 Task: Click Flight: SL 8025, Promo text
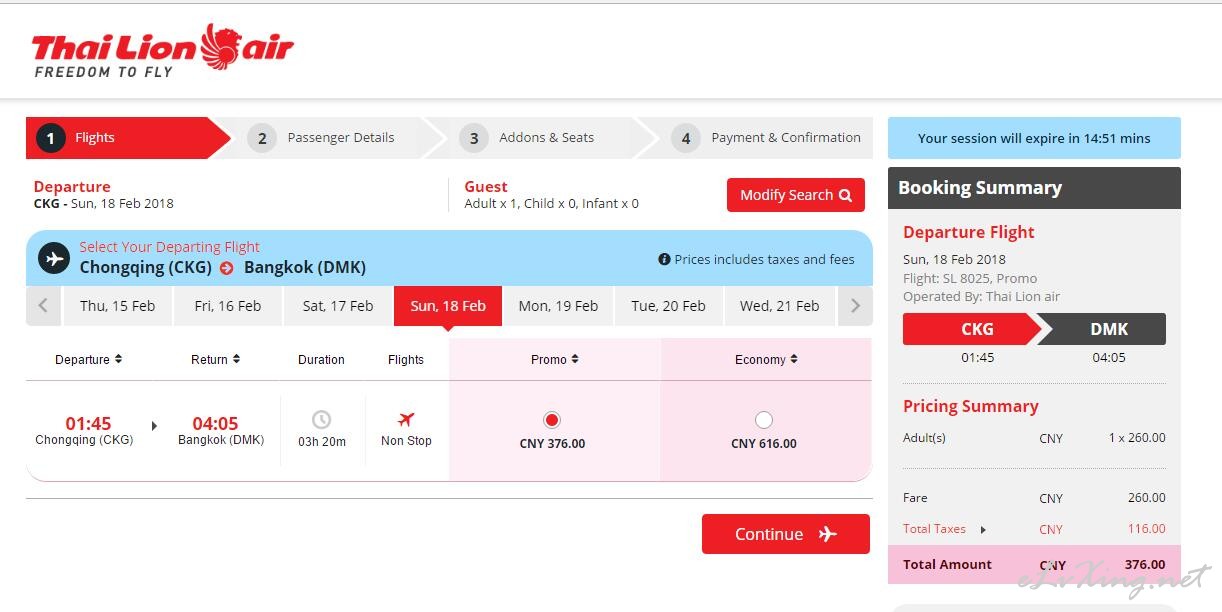(x=970, y=278)
